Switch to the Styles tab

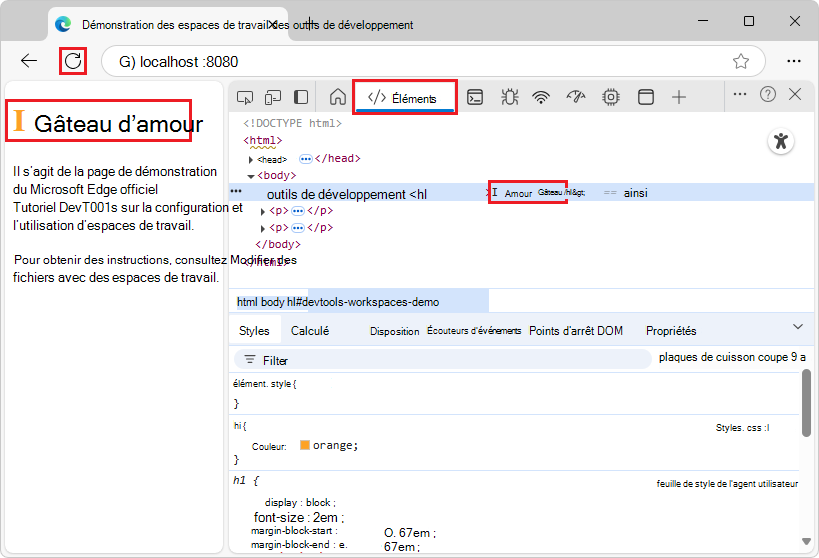pyautogui.click(x=254, y=331)
